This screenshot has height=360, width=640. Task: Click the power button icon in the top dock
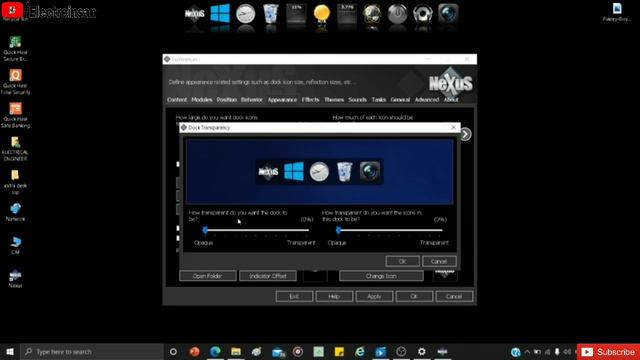(397, 14)
